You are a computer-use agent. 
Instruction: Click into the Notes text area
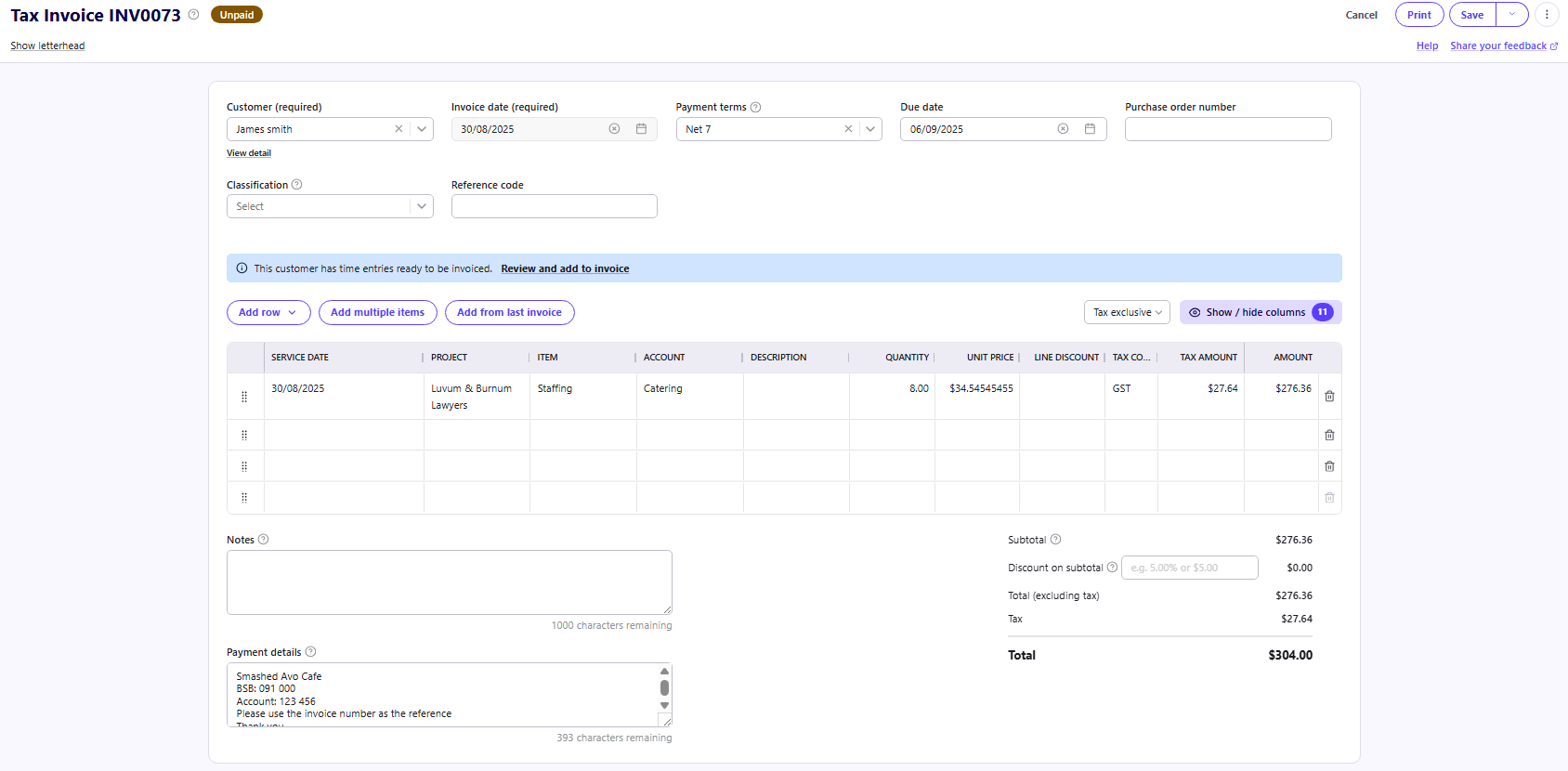point(450,582)
